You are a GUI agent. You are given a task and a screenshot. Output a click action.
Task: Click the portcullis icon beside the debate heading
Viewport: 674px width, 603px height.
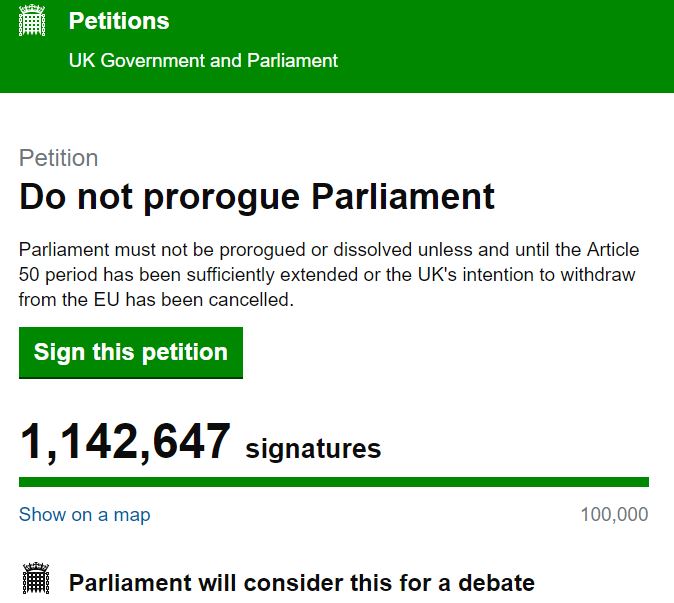(36, 581)
